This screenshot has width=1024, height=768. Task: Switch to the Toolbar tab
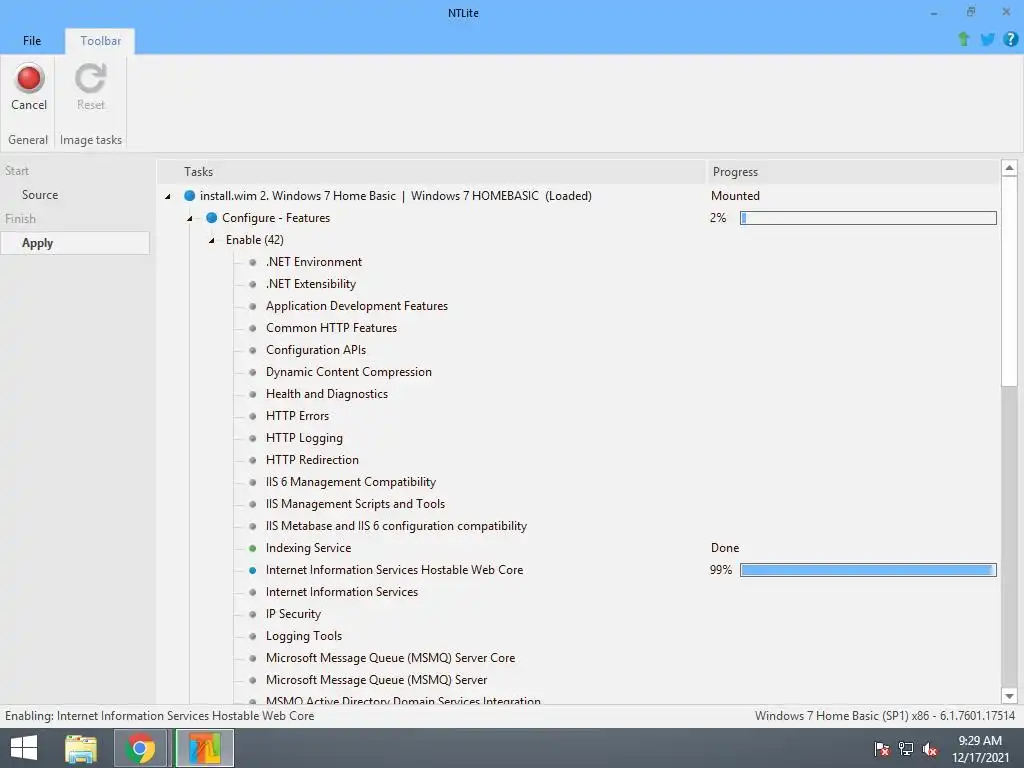coord(101,40)
